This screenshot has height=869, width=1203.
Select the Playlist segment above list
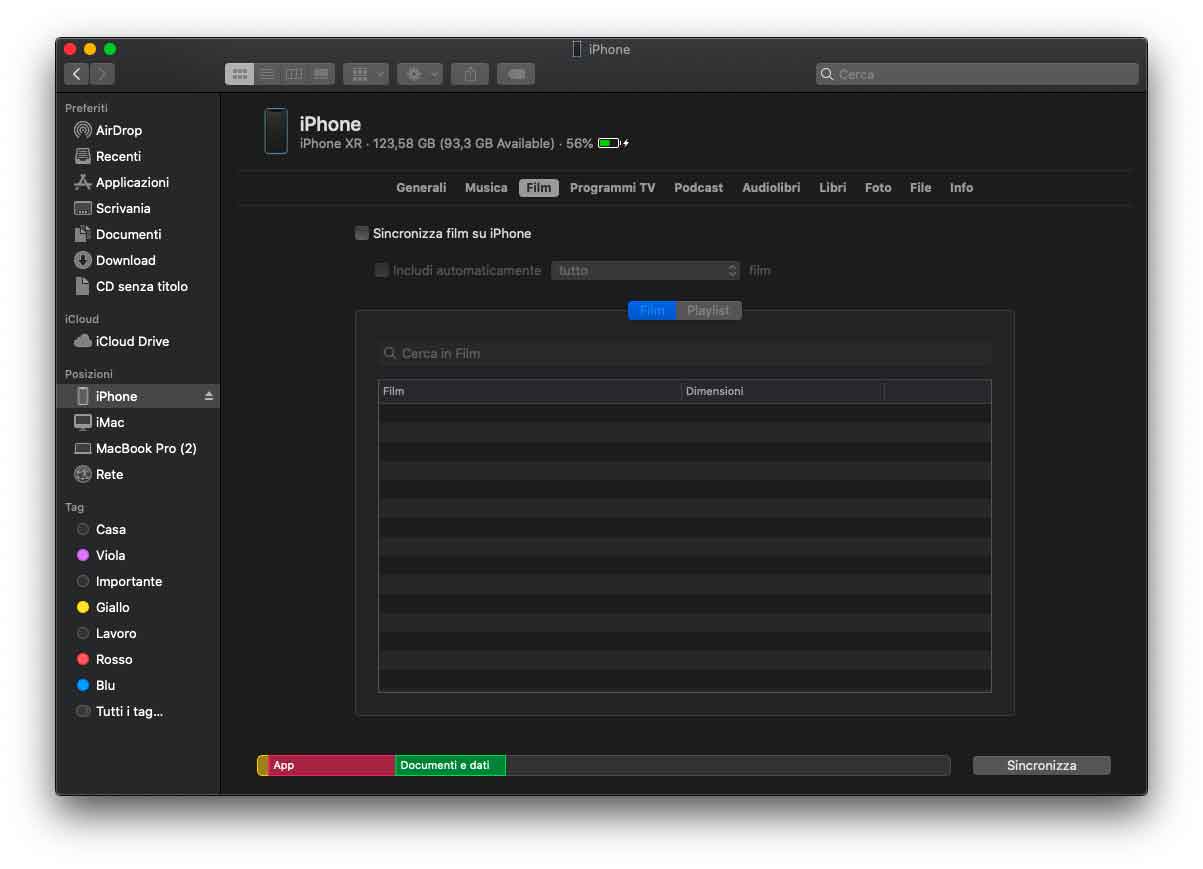(x=708, y=310)
